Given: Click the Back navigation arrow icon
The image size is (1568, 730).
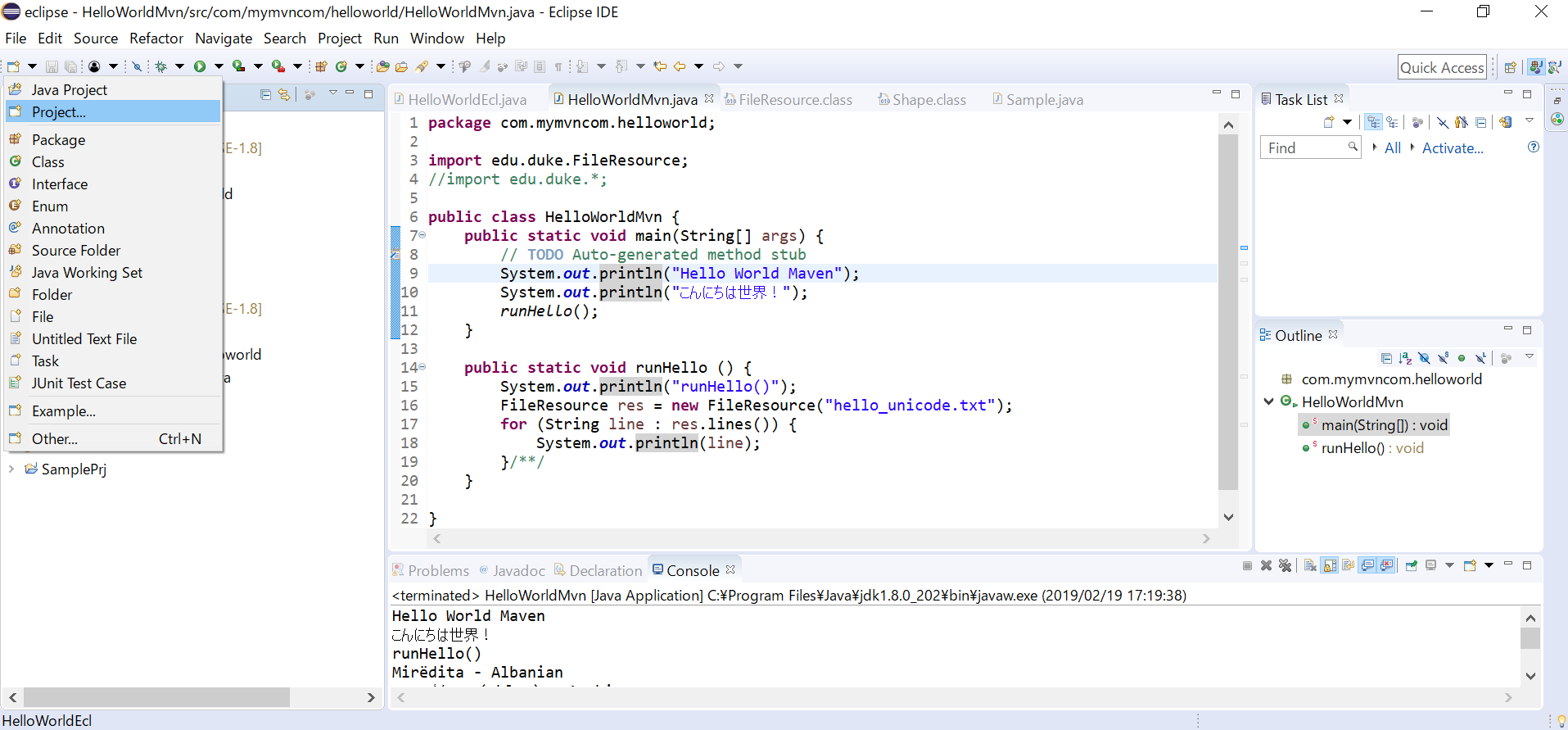Looking at the screenshot, I should [680, 66].
